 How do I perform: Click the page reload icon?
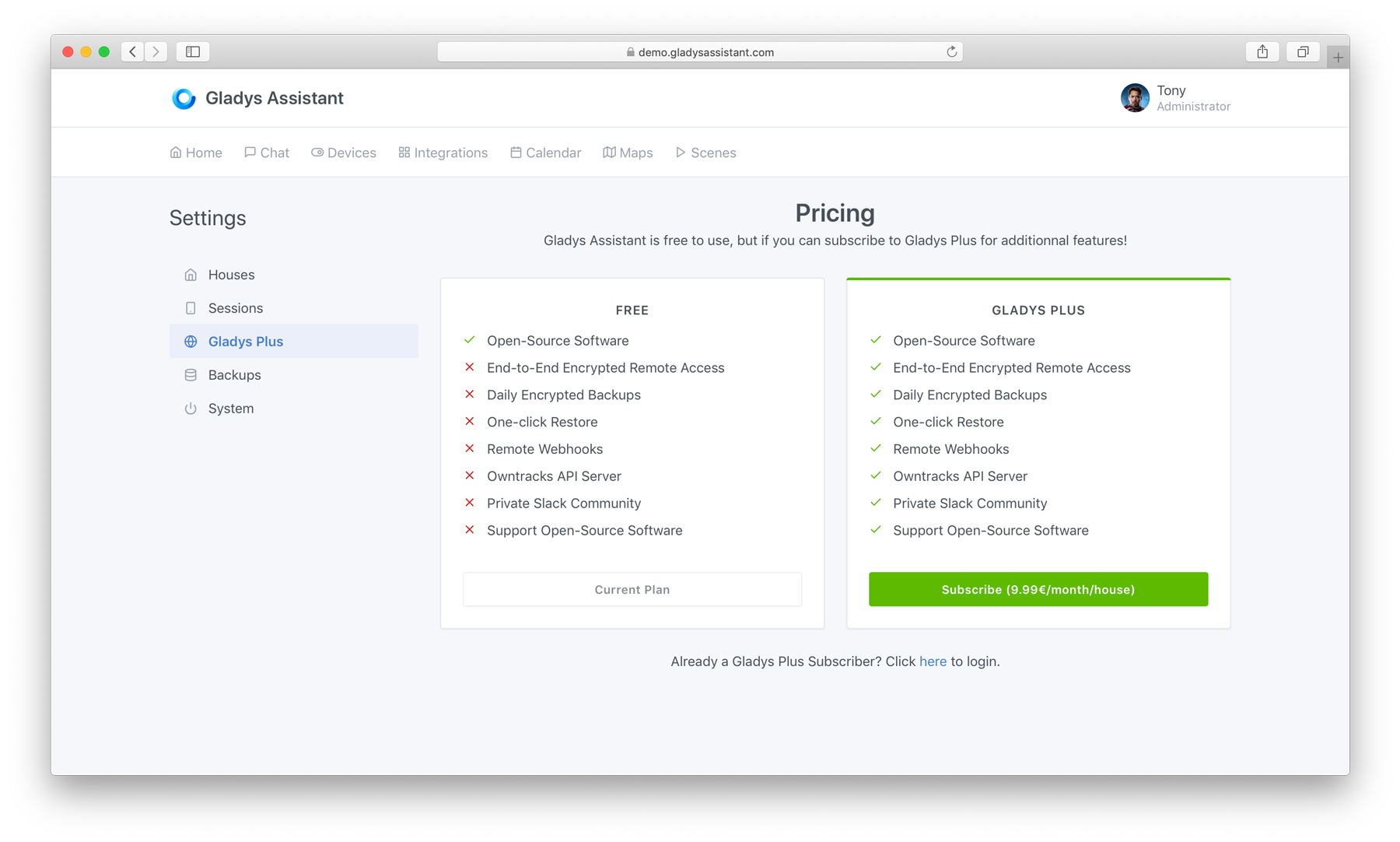point(951,51)
